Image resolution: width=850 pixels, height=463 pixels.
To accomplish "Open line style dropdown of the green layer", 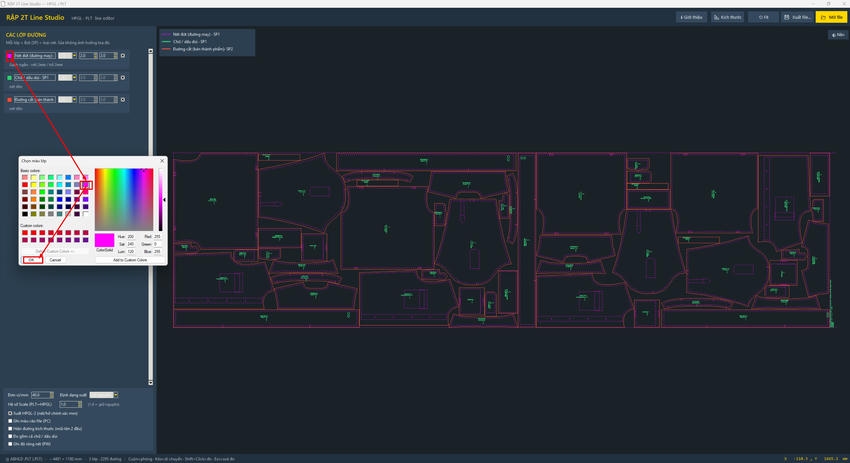I will point(67,78).
